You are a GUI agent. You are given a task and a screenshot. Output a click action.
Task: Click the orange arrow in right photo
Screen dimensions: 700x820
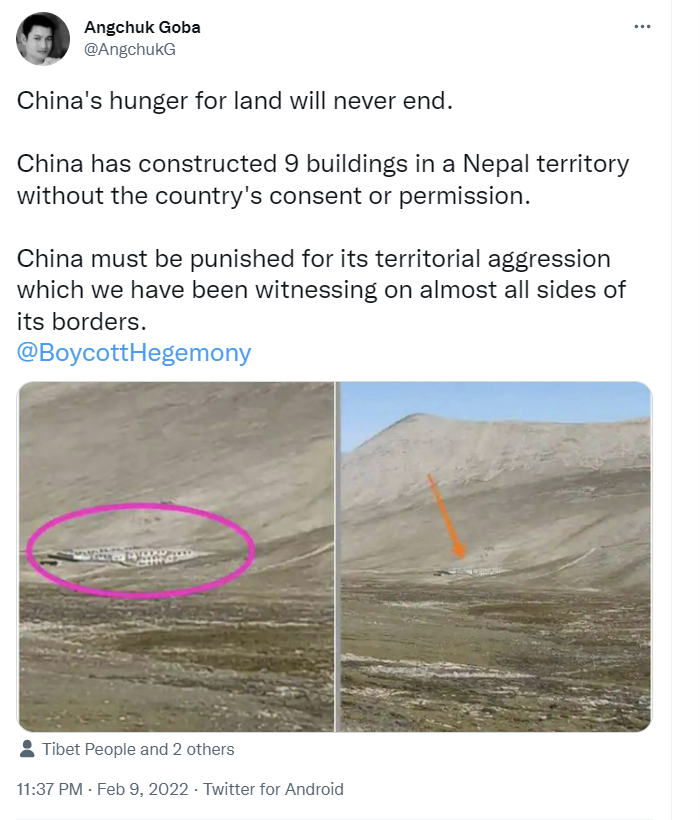point(446,516)
